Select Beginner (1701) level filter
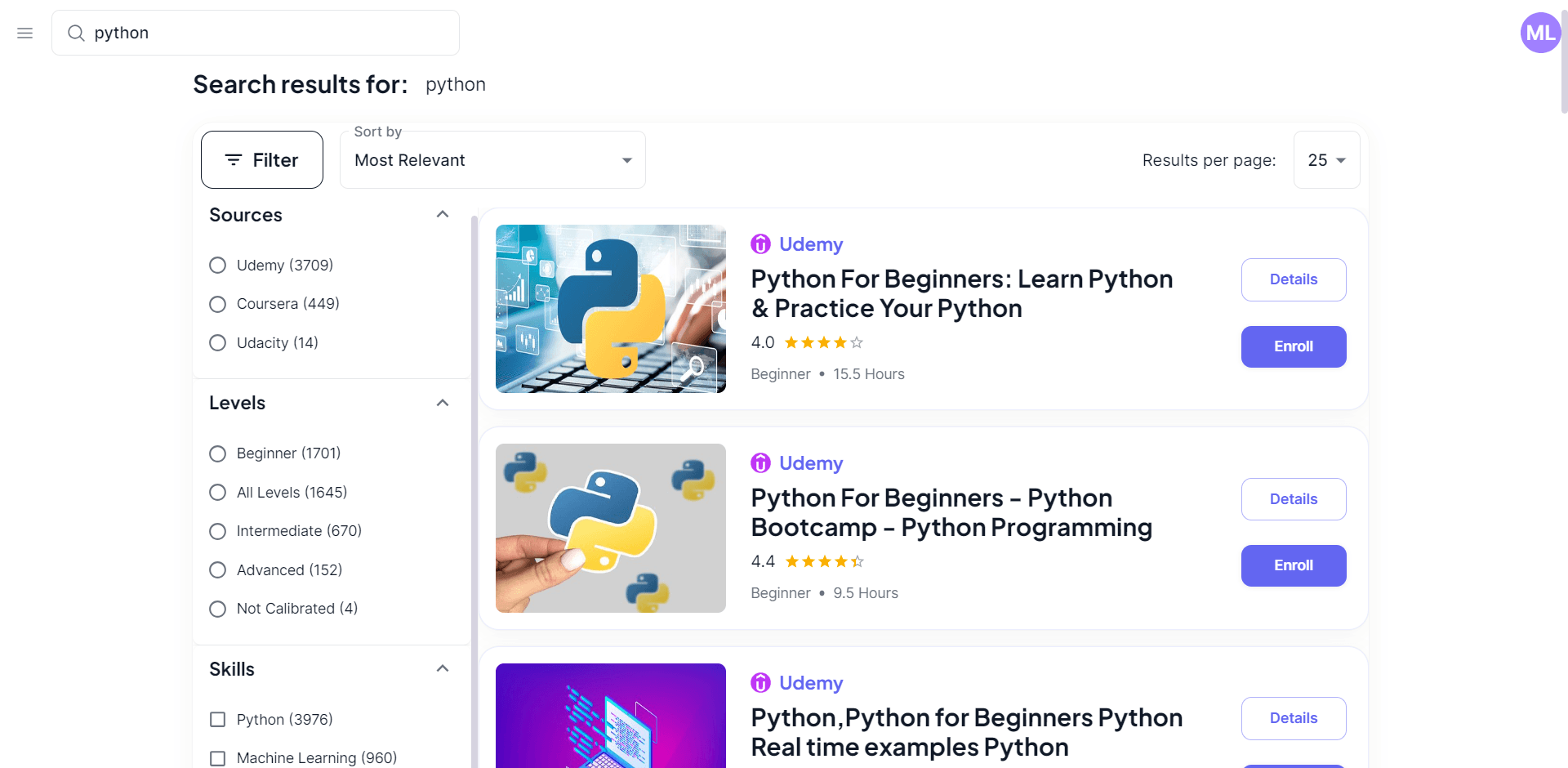 [217, 453]
